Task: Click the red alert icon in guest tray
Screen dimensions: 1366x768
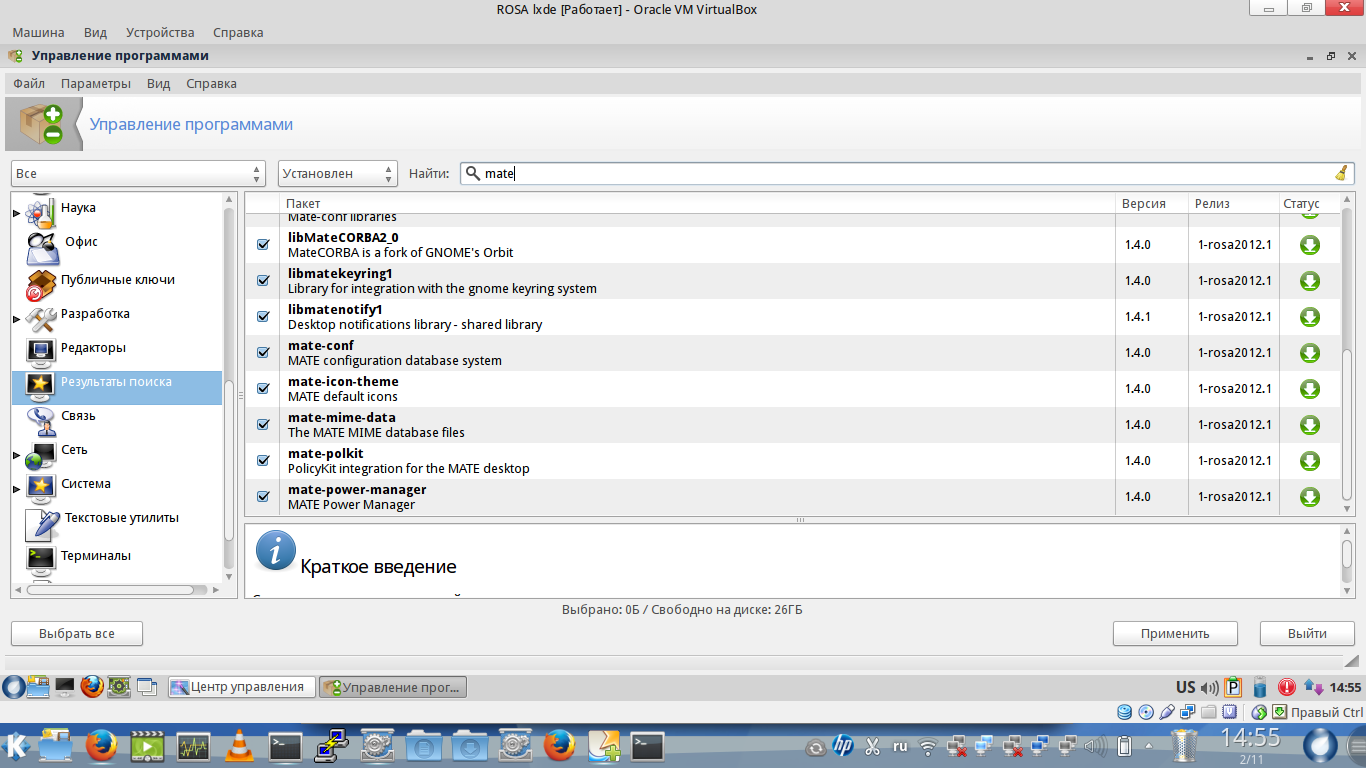Action: click(1287, 687)
